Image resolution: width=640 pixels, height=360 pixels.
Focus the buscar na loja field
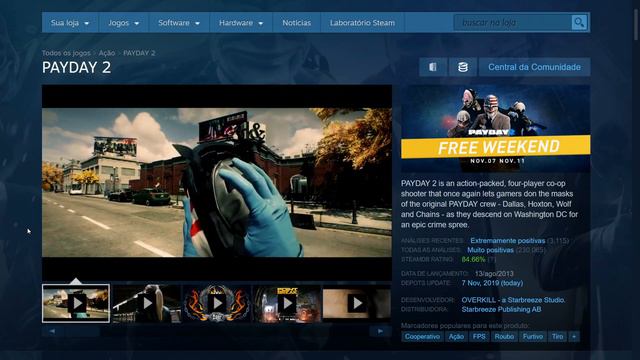coord(513,22)
